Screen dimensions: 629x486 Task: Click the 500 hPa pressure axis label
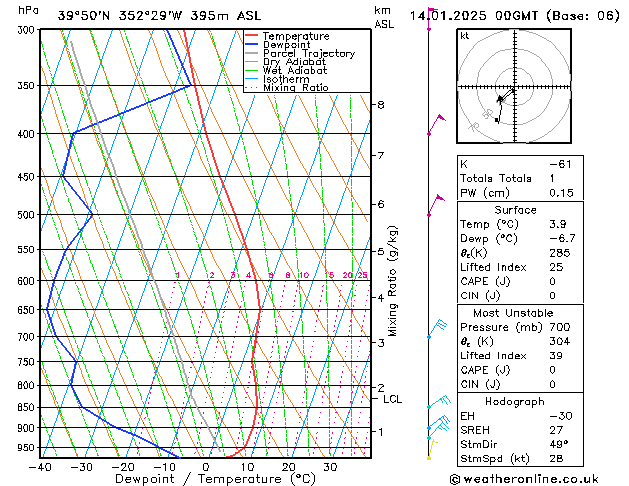click(26, 215)
